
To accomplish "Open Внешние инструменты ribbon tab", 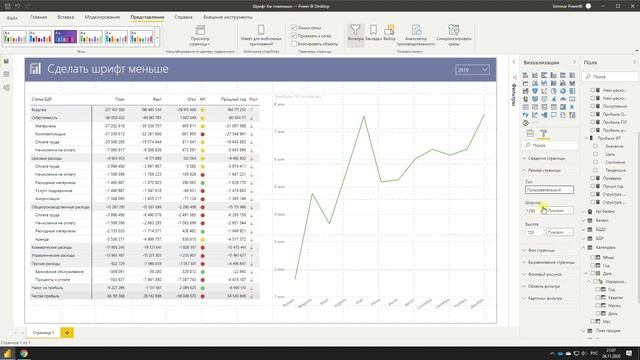I will (x=228, y=18).
